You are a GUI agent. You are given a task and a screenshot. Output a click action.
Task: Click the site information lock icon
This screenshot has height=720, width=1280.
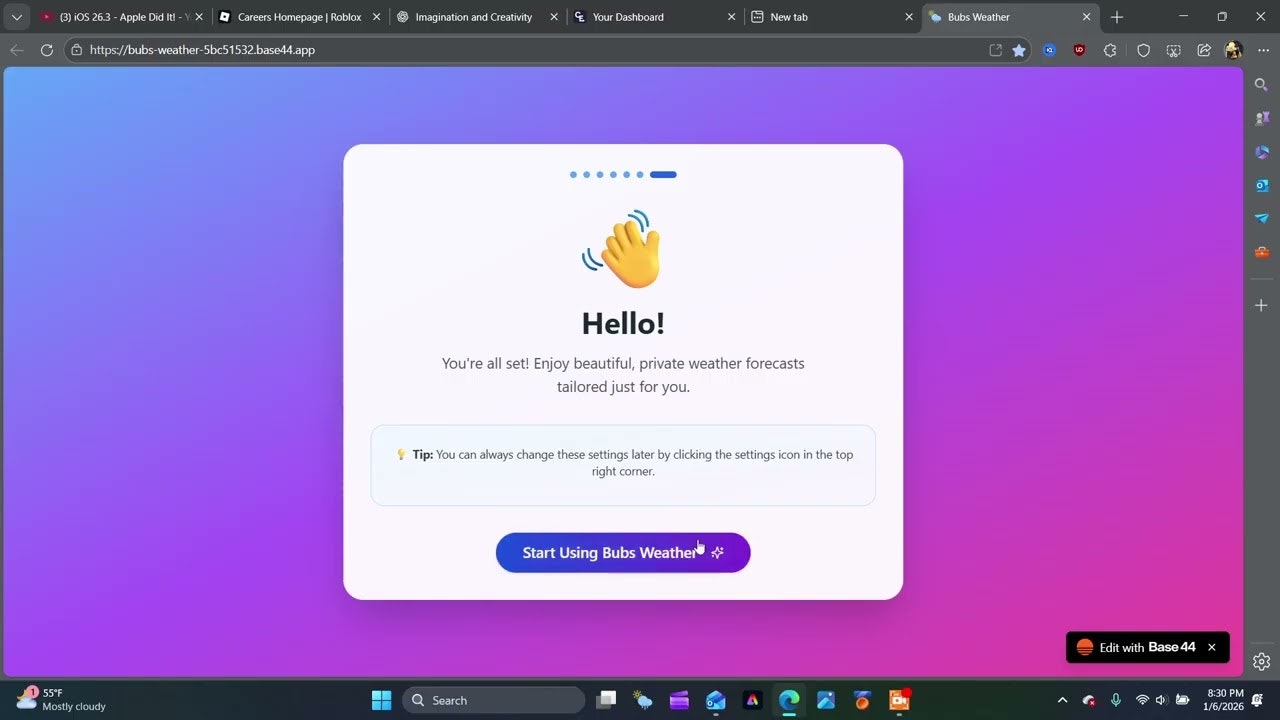click(76, 50)
